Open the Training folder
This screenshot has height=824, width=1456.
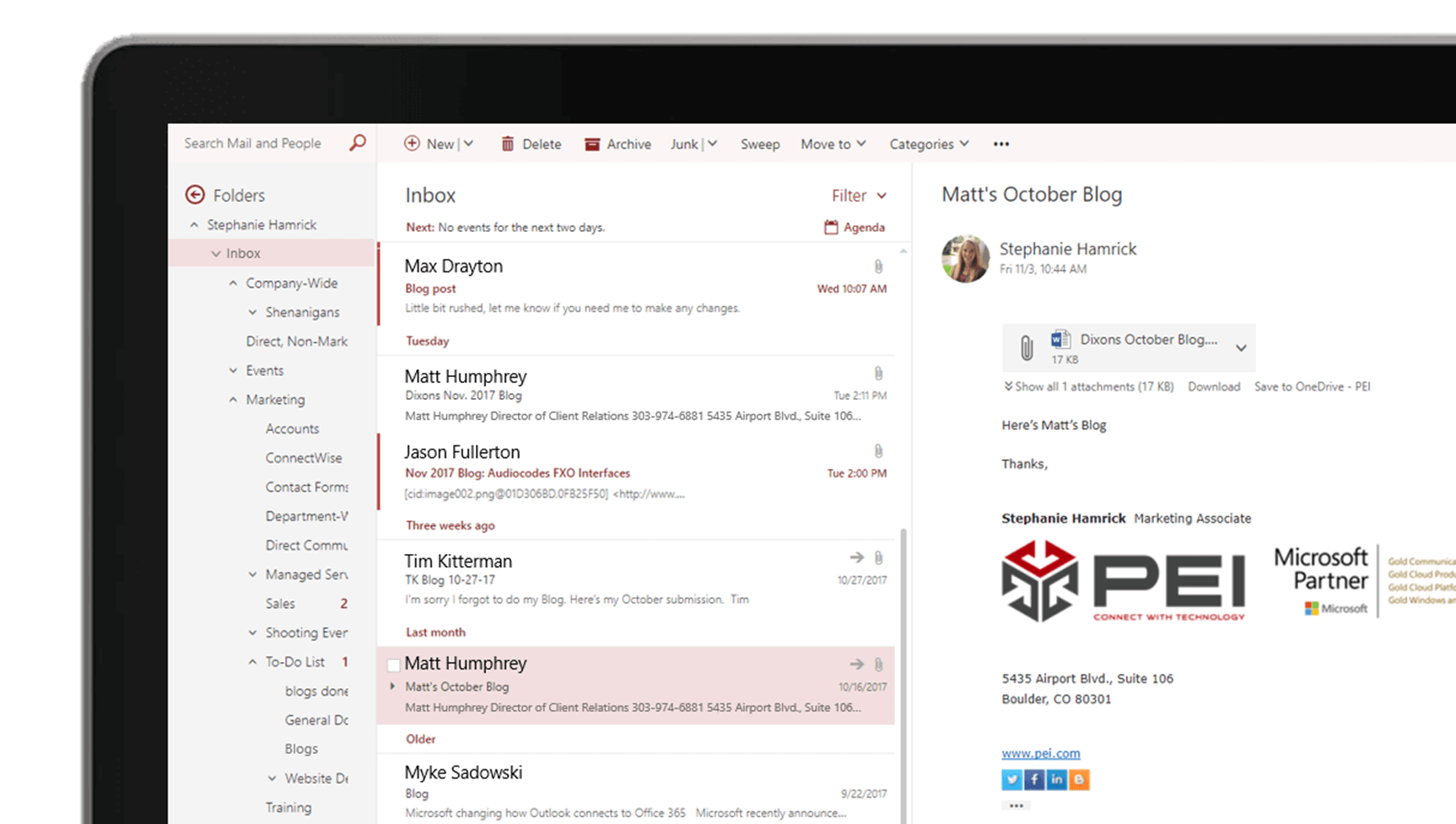289,807
